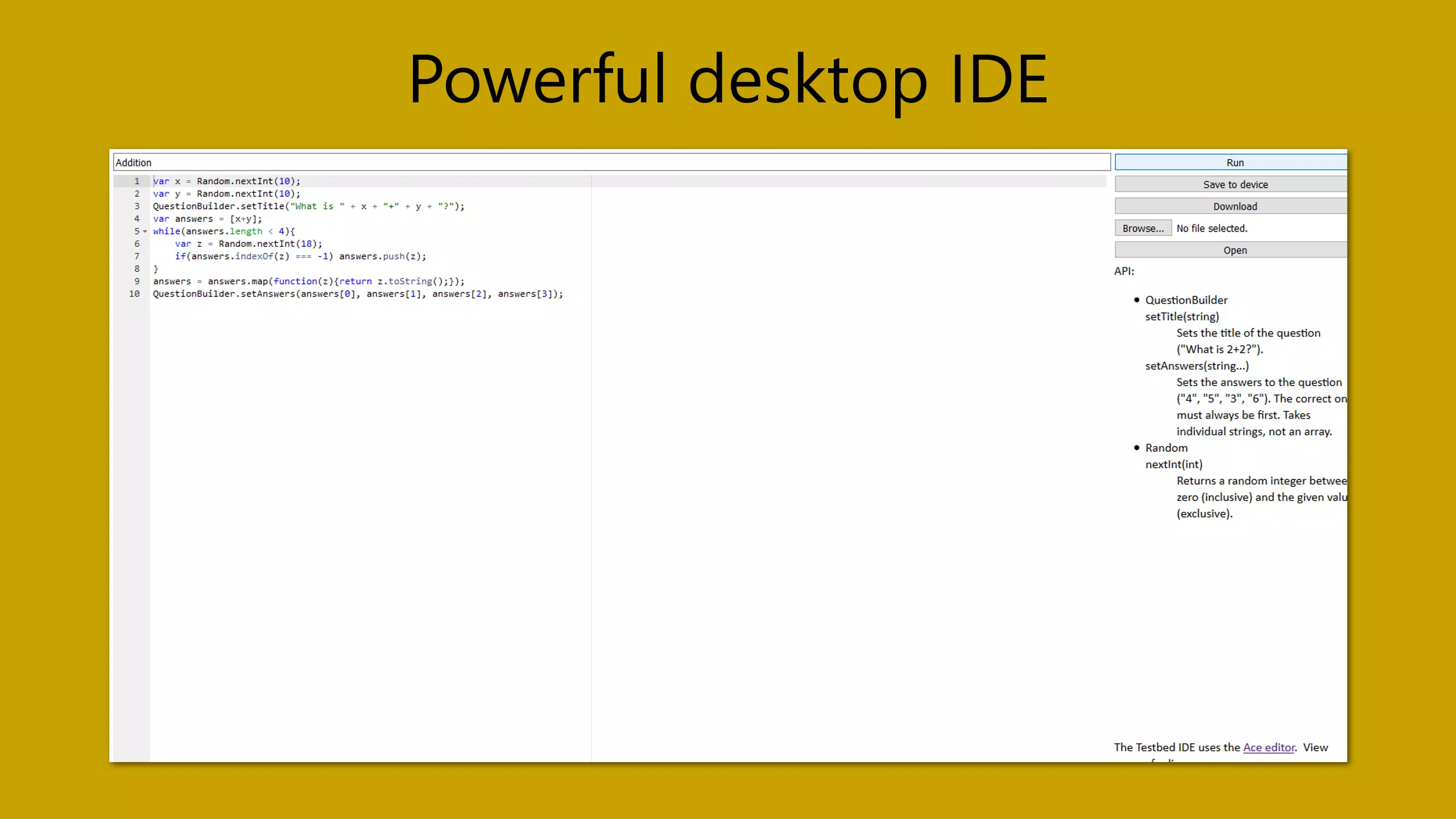The width and height of the screenshot is (1456, 819).
Task: Click code line 1 'var x = Random.nextInt(10);'
Action: 226,181
